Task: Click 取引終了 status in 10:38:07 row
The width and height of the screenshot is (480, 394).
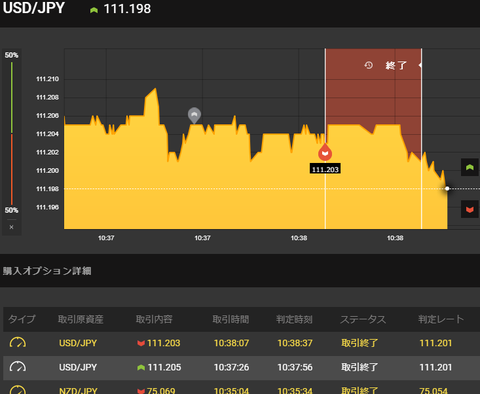Action: click(x=359, y=343)
